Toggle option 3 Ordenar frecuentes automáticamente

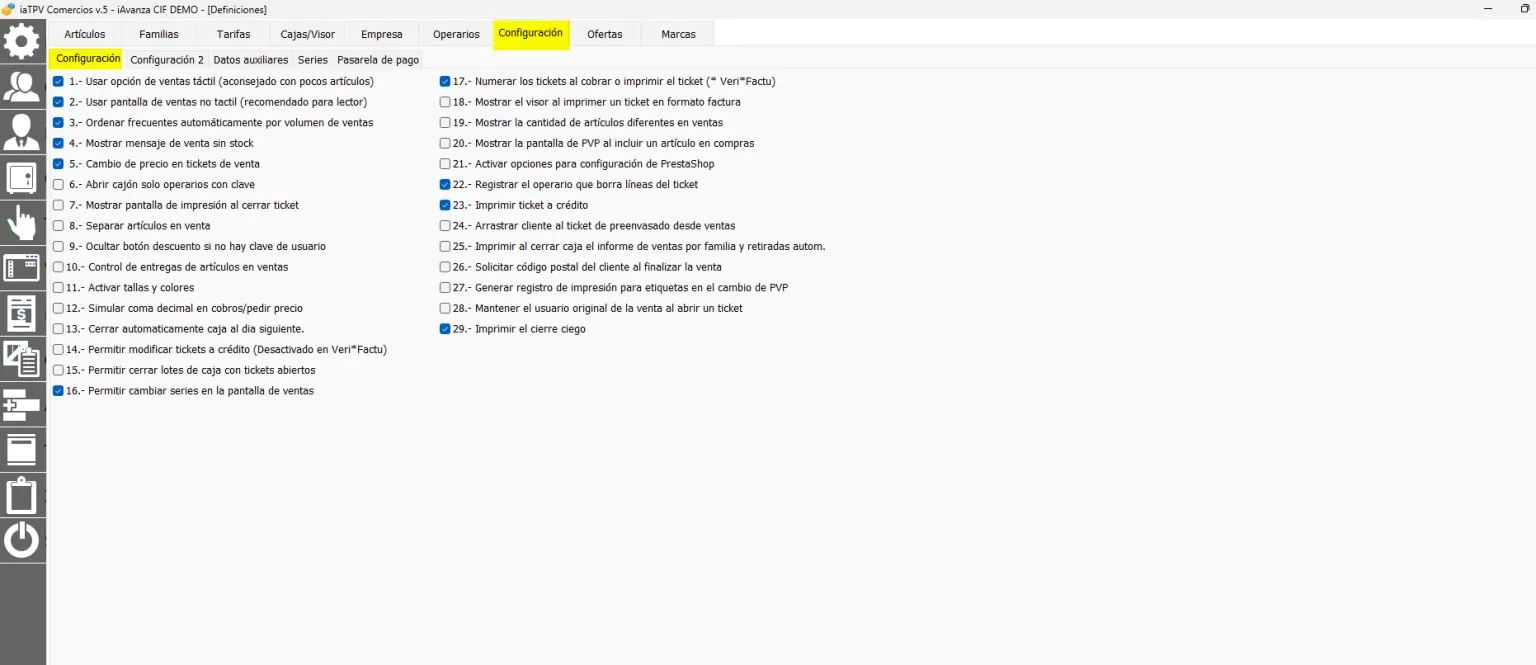coord(58,123)
